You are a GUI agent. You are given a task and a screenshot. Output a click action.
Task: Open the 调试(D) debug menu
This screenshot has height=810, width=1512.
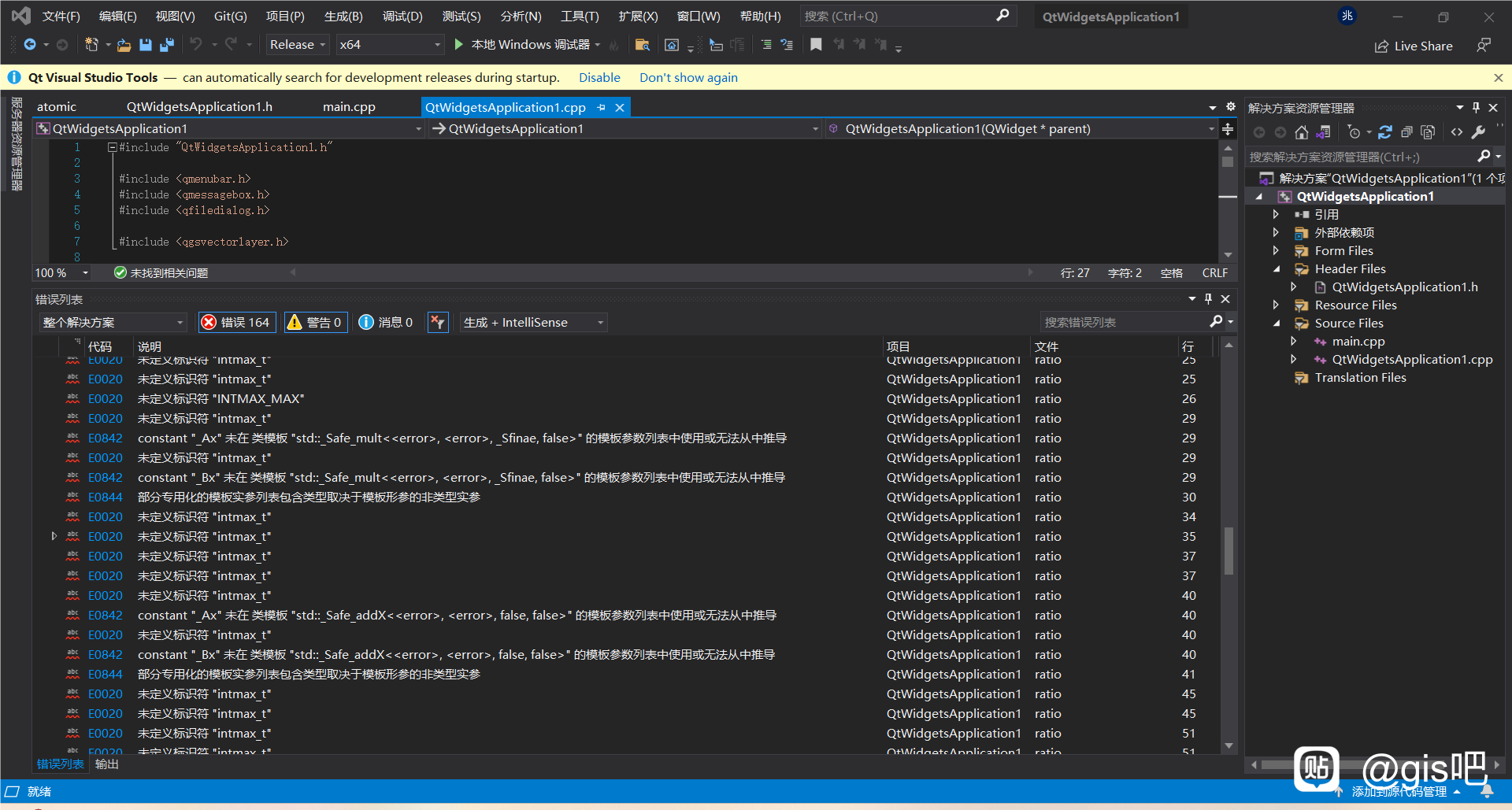point(402,16)
